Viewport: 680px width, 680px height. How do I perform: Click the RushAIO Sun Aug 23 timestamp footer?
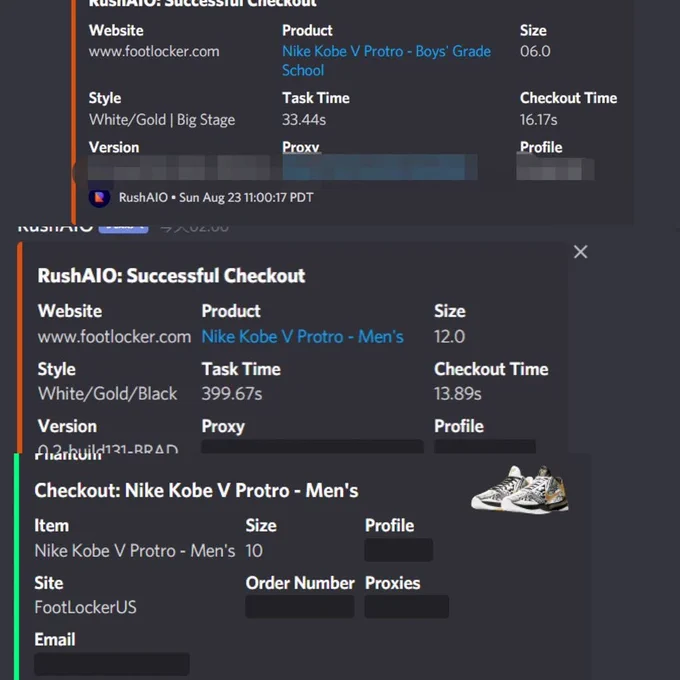[x=216, y=198]
